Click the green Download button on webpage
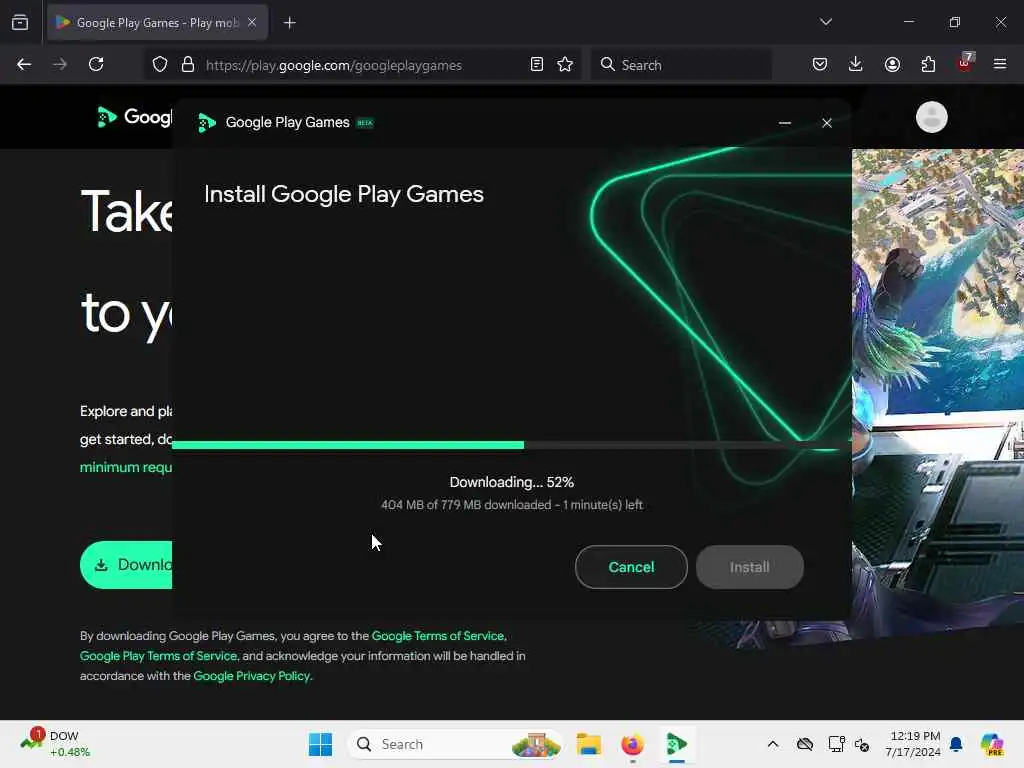 (126, 565)
